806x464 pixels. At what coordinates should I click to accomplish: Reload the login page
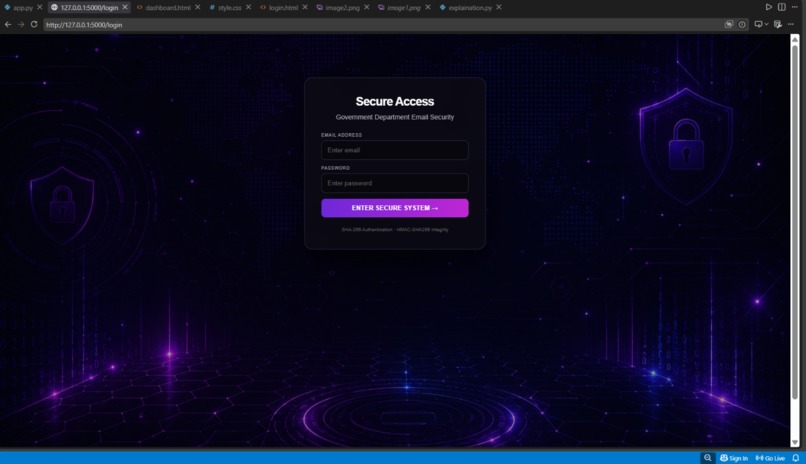(34, 24)
